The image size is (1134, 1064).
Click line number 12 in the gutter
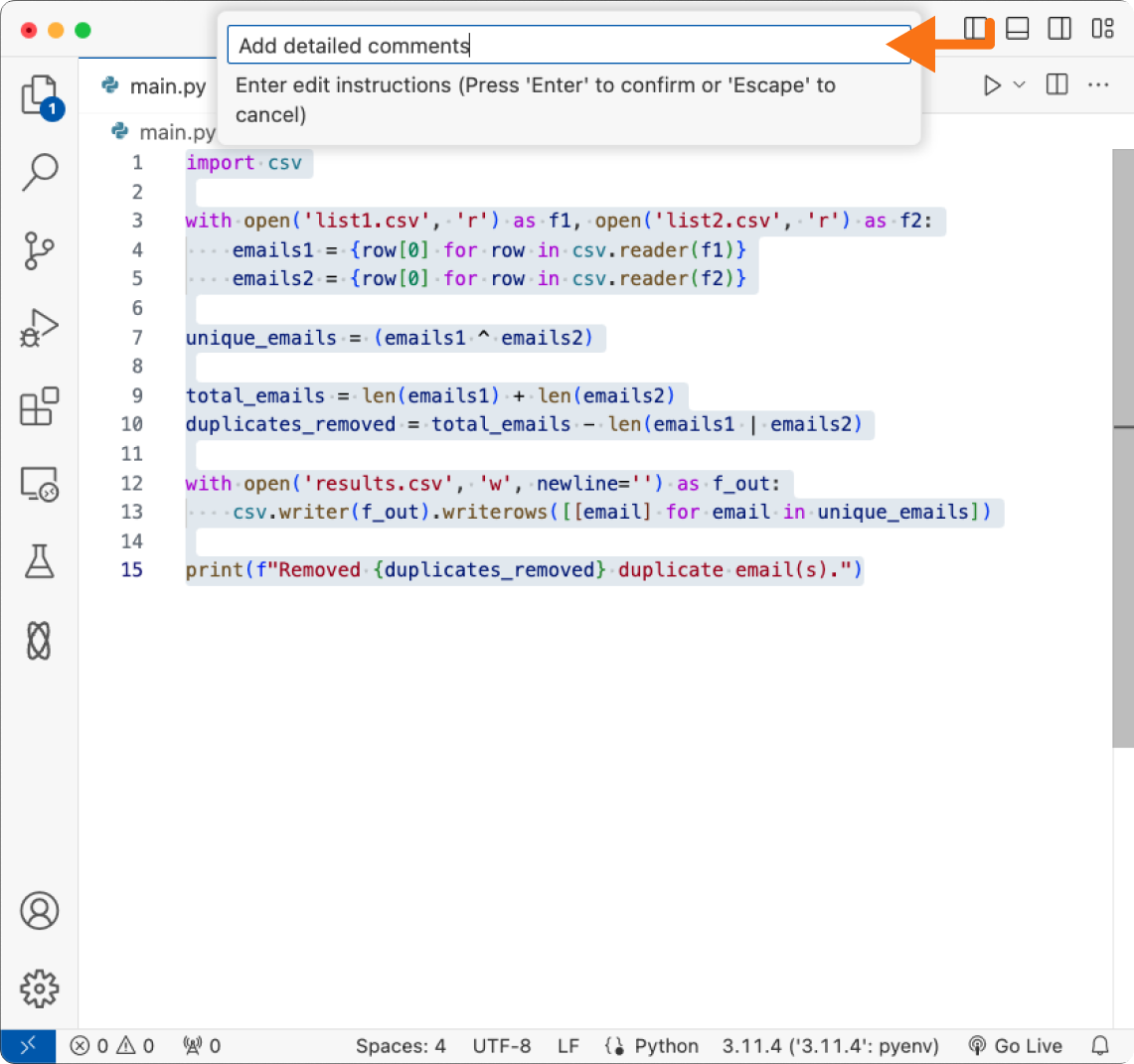[x=131, y=483]
